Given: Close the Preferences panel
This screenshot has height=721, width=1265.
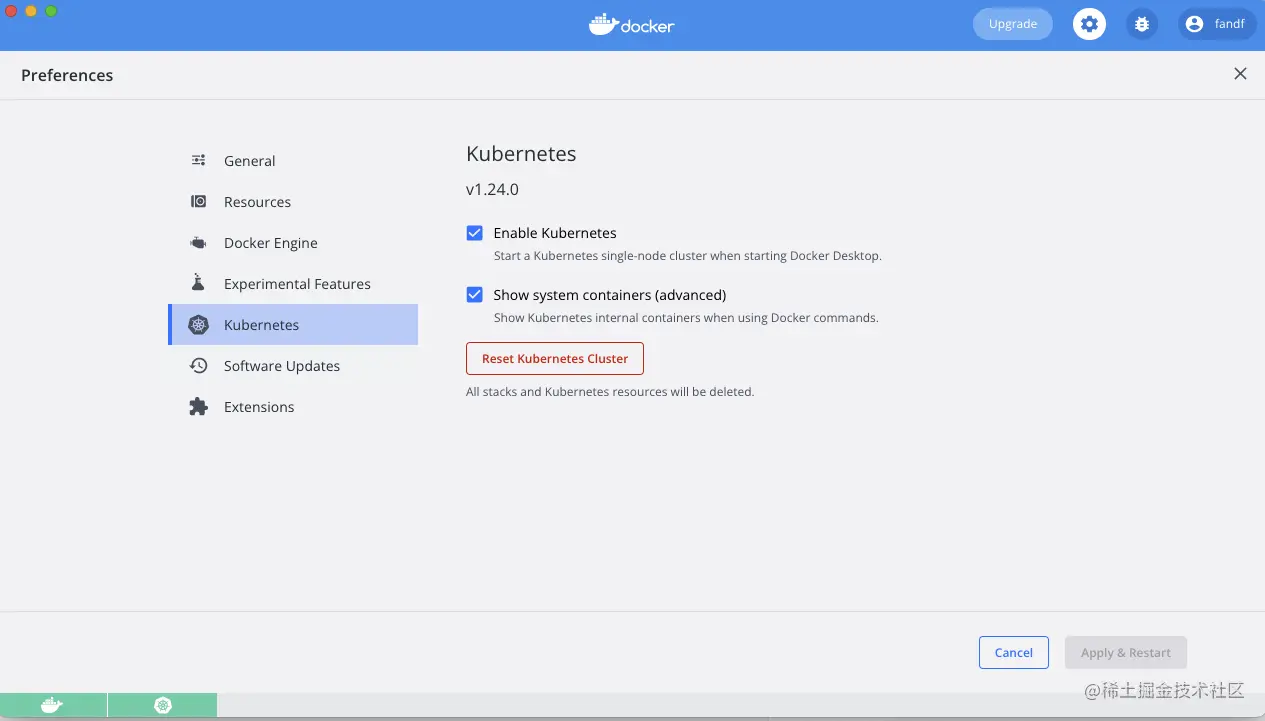Looking at the screenshot, I should (x=1240, y=74).
